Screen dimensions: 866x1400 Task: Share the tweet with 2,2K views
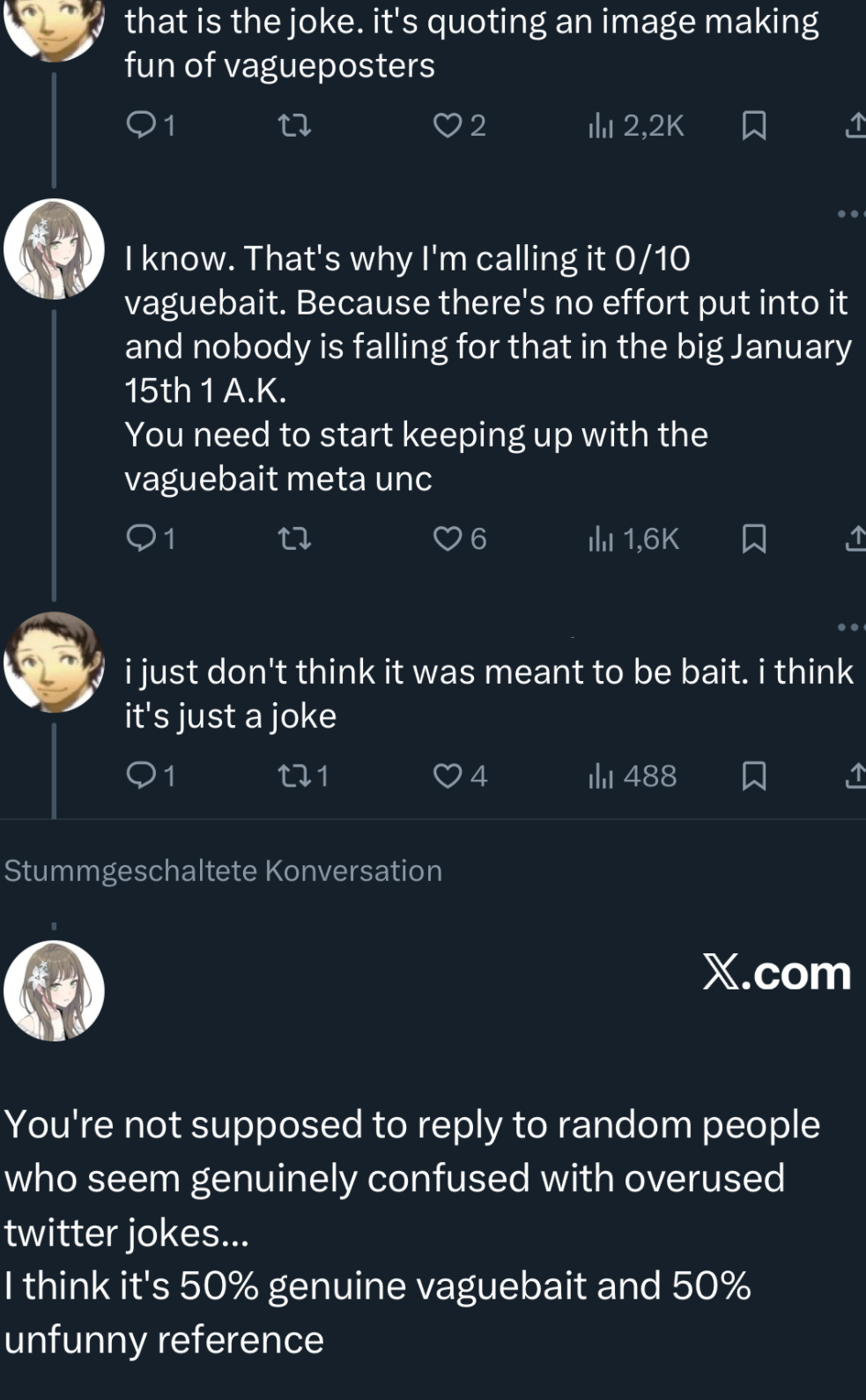tap(855, 126)
